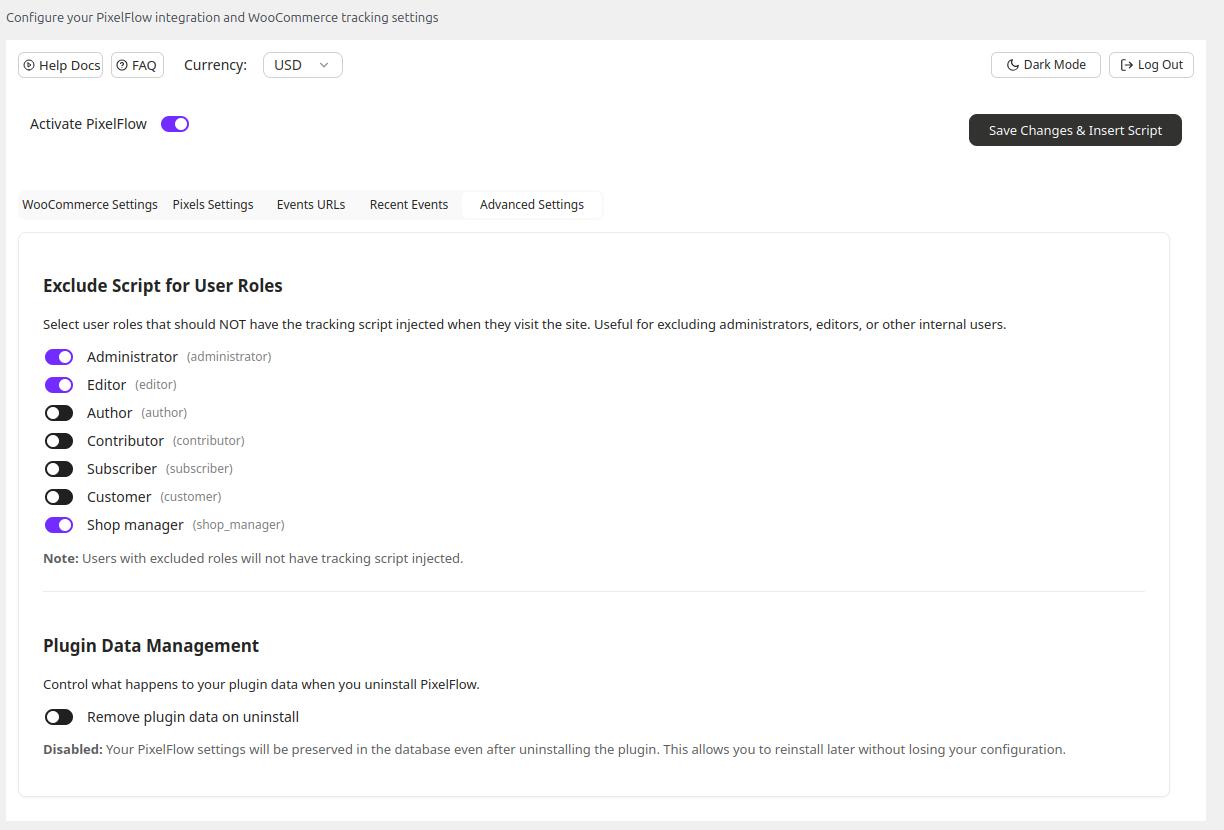This screenshot has width=1224, height=830.
Task: Open the Currency USD dropdown
Action: point(302,65)
